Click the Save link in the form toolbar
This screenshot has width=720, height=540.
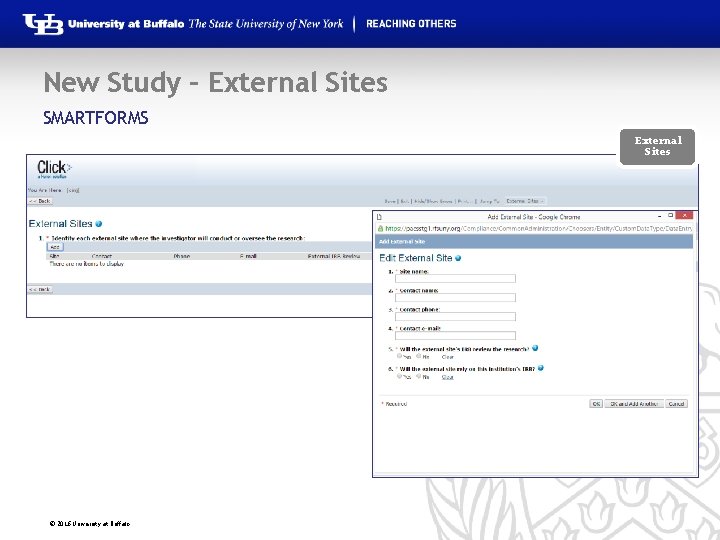(390, 201)
